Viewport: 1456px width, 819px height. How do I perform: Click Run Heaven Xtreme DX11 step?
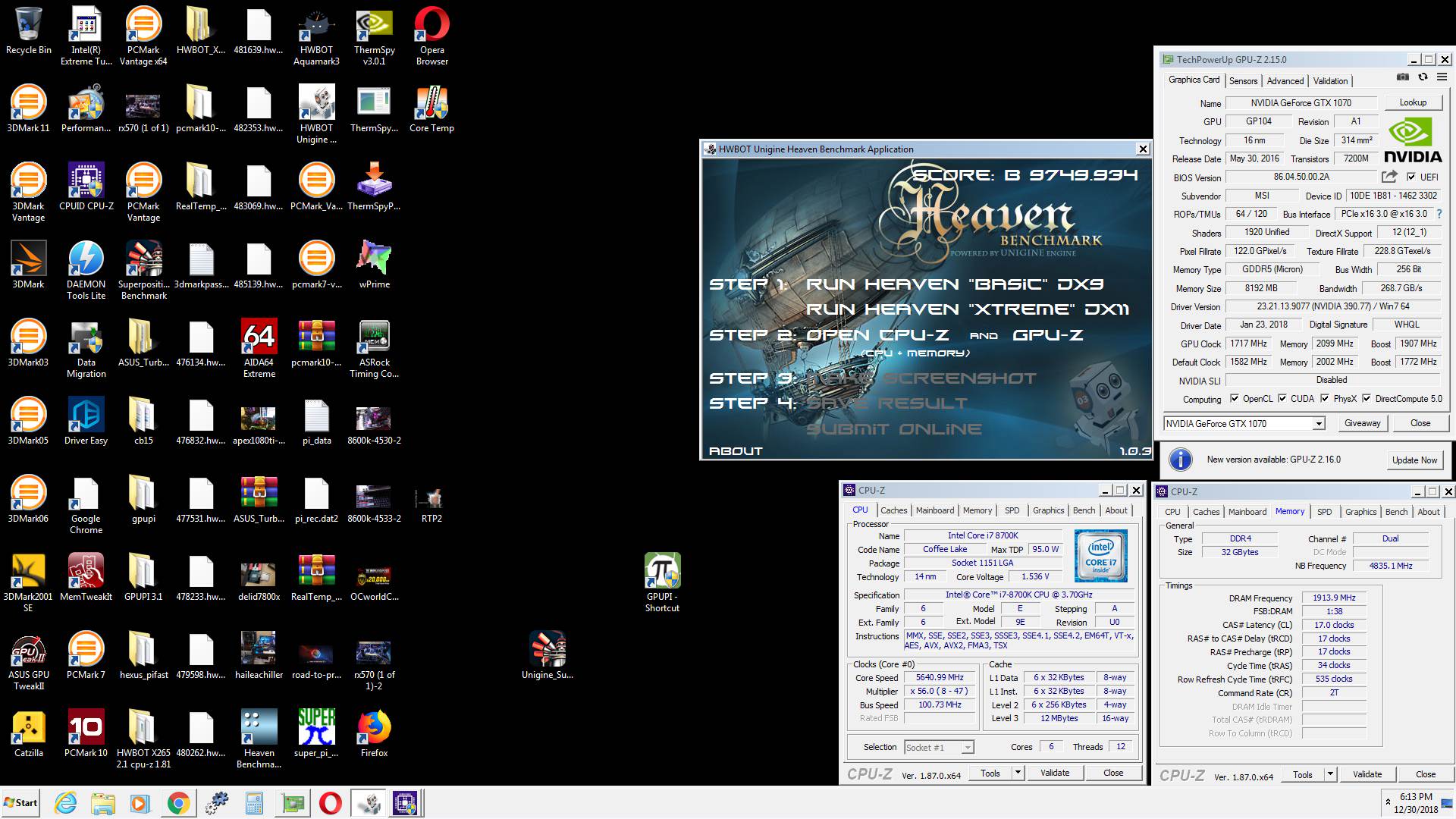point(967,309)
